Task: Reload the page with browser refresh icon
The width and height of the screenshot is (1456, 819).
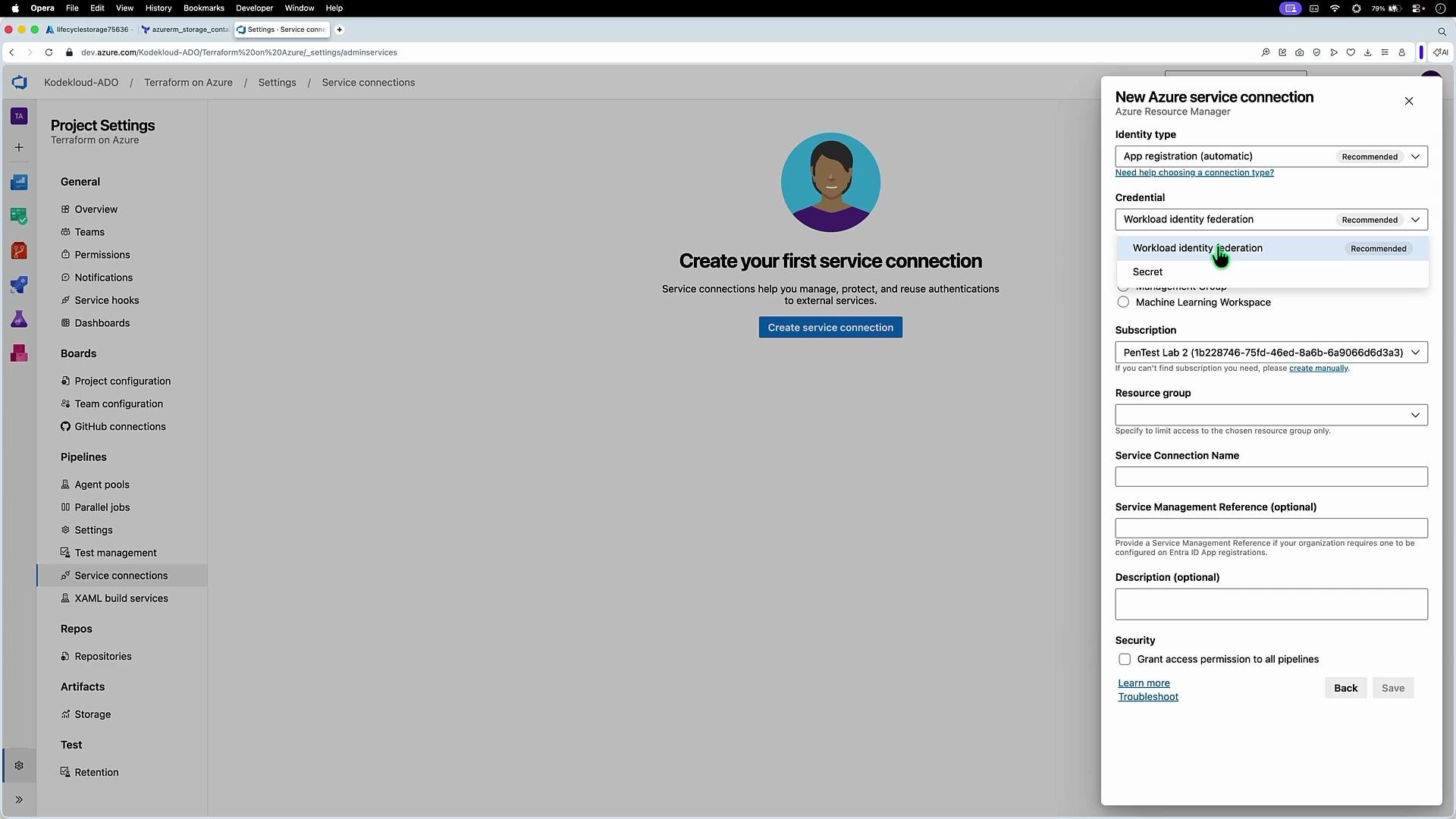Action: coord(49,52)
